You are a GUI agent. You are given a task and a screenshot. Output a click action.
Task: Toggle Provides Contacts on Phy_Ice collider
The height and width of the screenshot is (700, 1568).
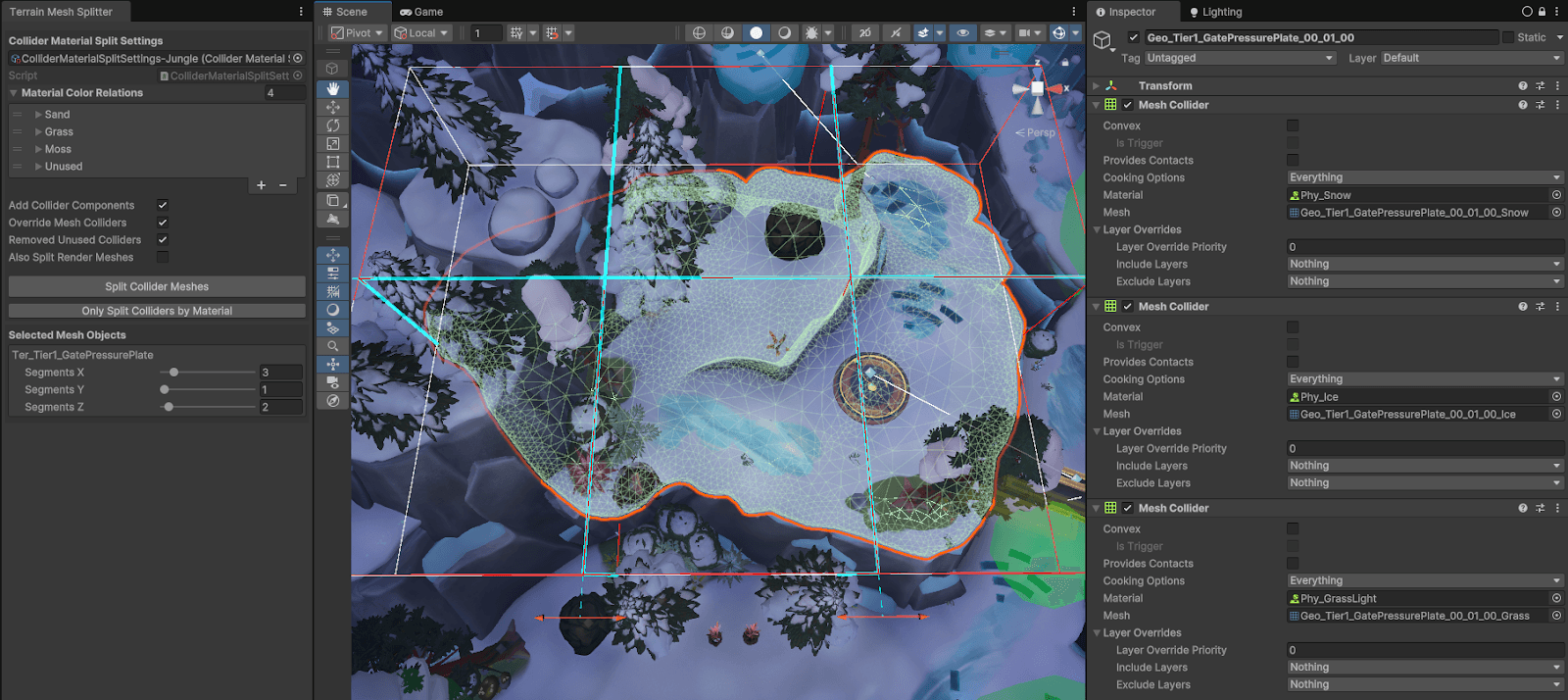[x=1293, y=362]
